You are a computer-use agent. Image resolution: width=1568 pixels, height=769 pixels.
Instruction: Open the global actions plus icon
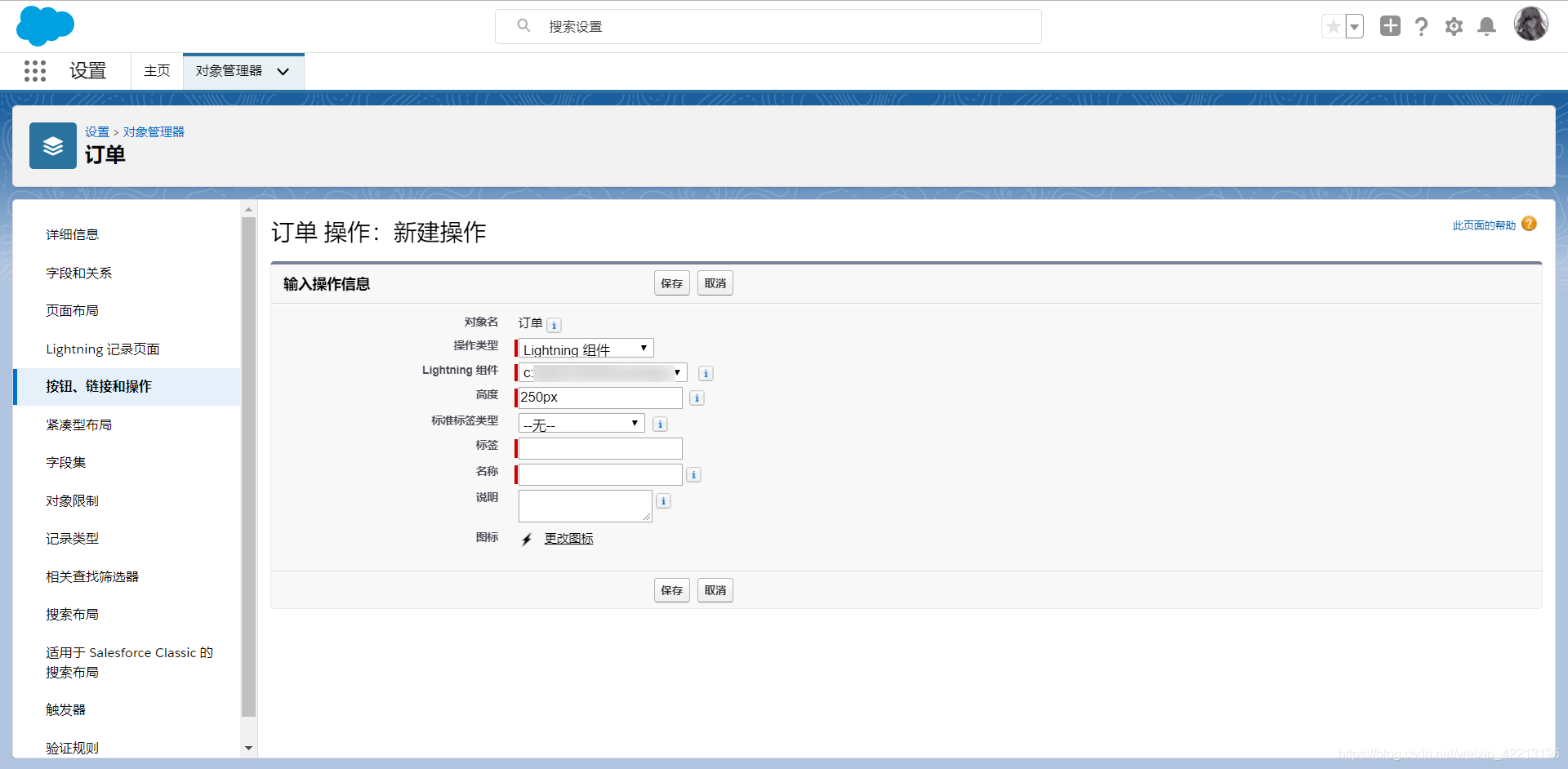[1390, 26]
